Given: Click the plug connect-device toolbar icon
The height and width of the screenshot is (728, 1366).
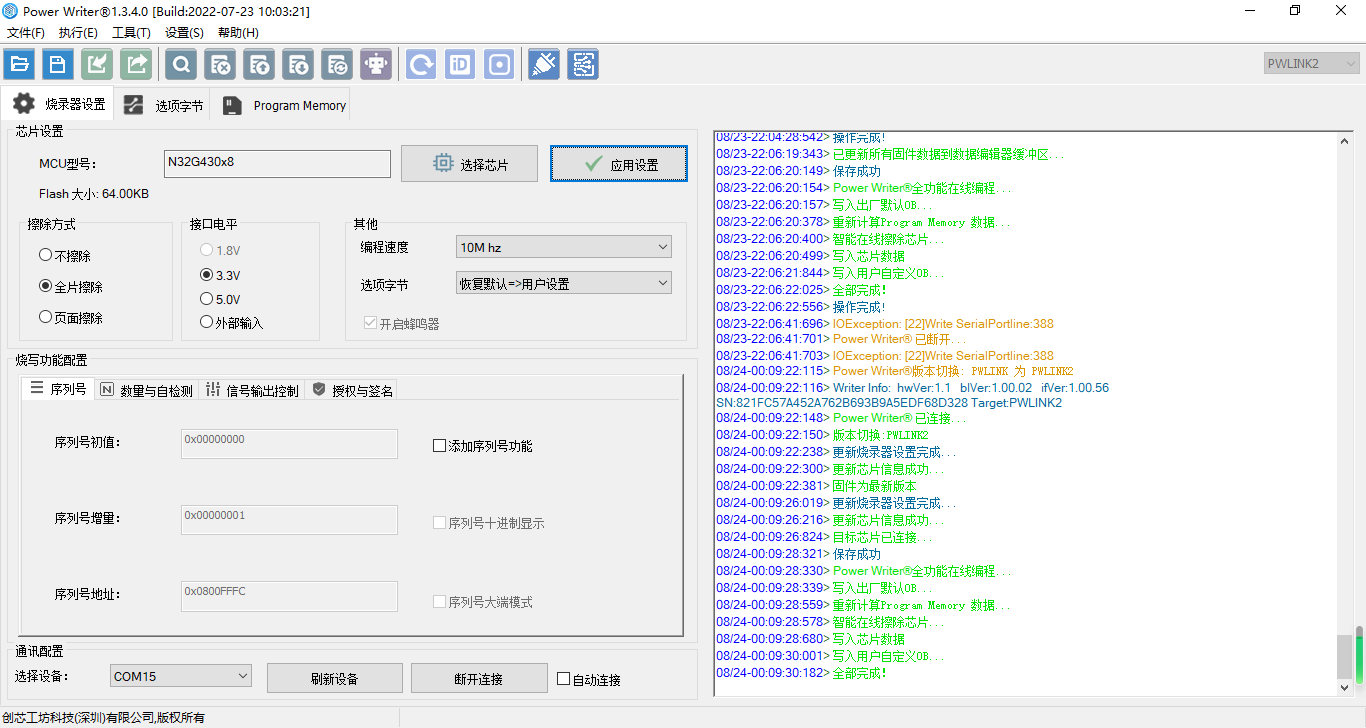Looking at the screenshot, I should [543, 65].
